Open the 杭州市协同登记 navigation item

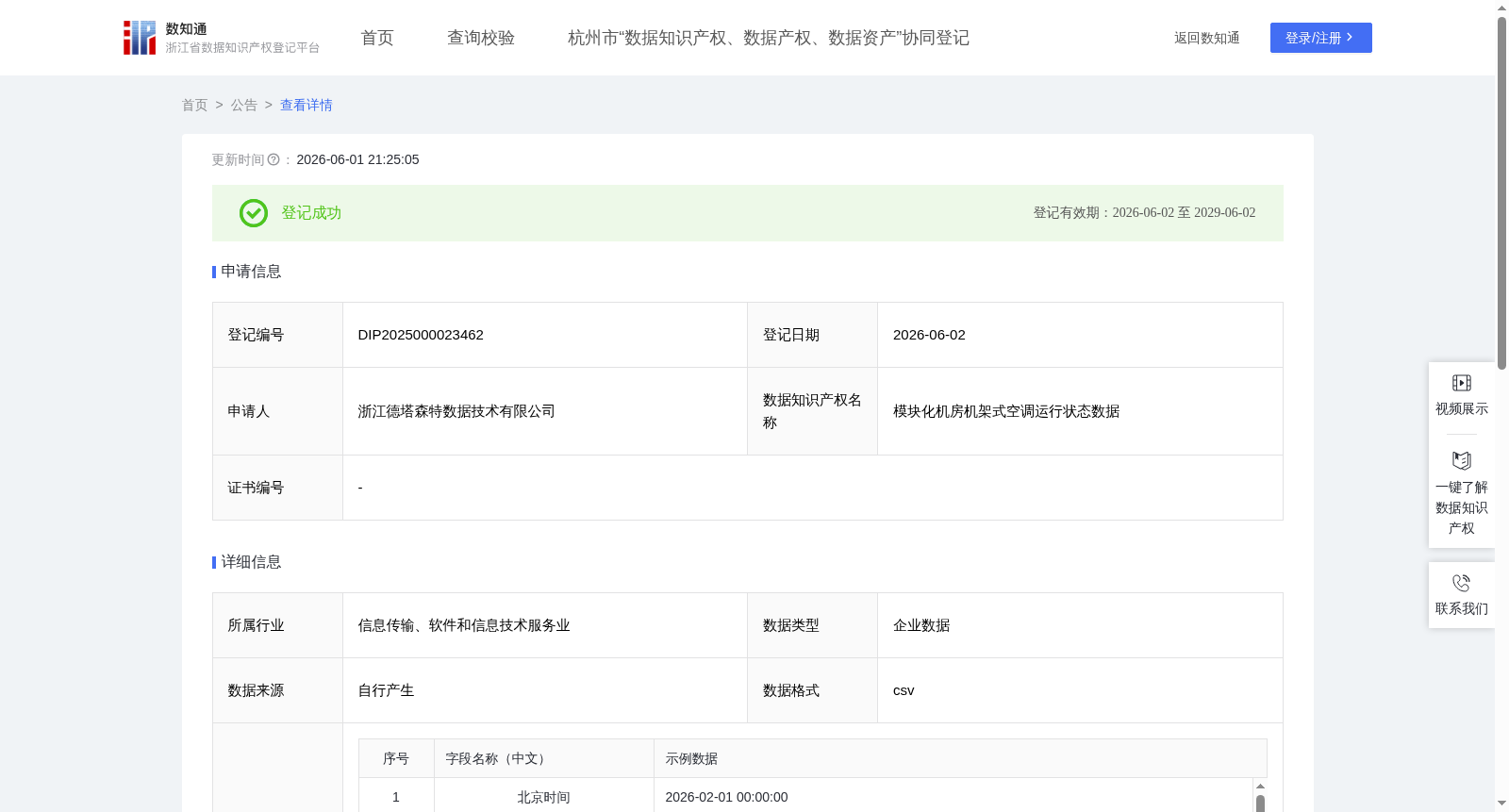769,38
